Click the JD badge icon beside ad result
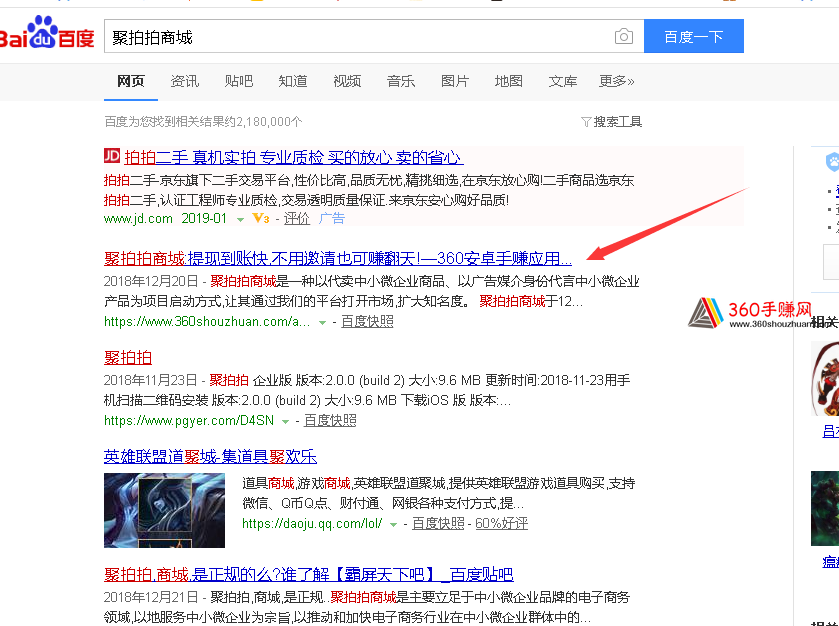839x626 pixels. [x=112, y=156]
